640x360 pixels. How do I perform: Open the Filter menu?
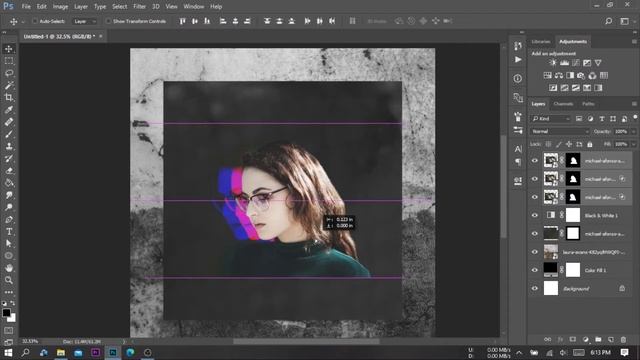[x=139, y=7]
